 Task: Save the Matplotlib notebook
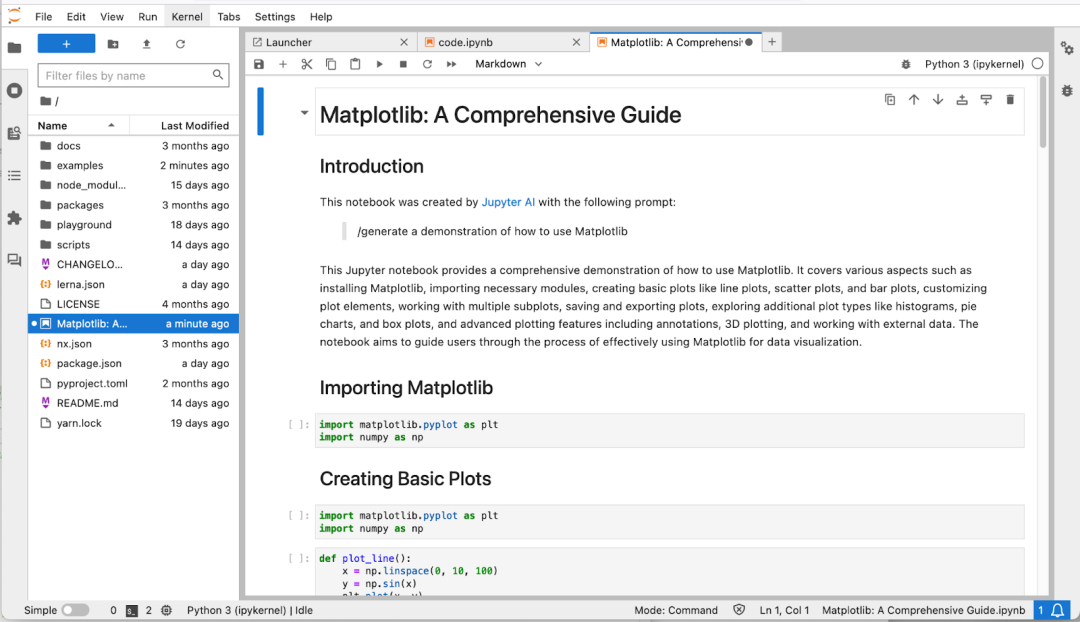point(258,63)
